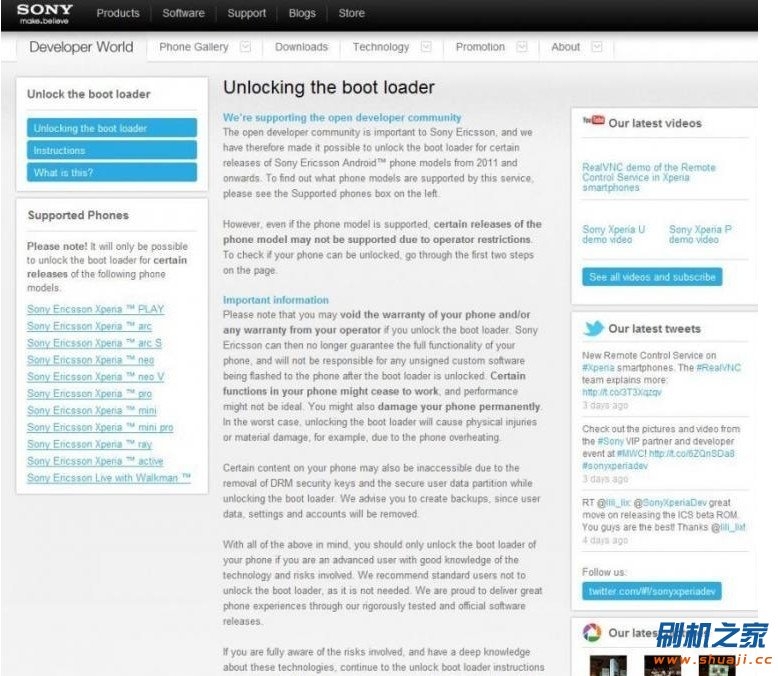The width and height of the screenshot is (778, 676).
Task: Expand the Technology dropdown arrow
Action: (x=426, y=47)
